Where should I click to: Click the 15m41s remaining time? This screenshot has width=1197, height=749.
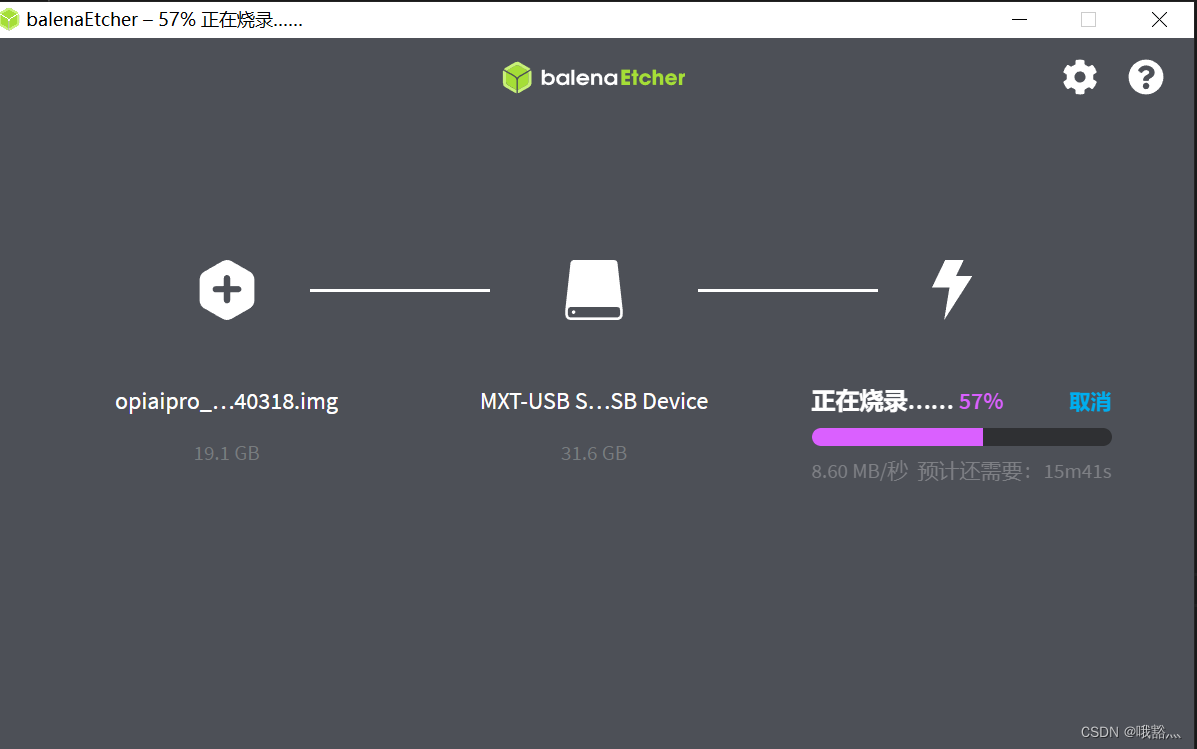coord(1077,471)
